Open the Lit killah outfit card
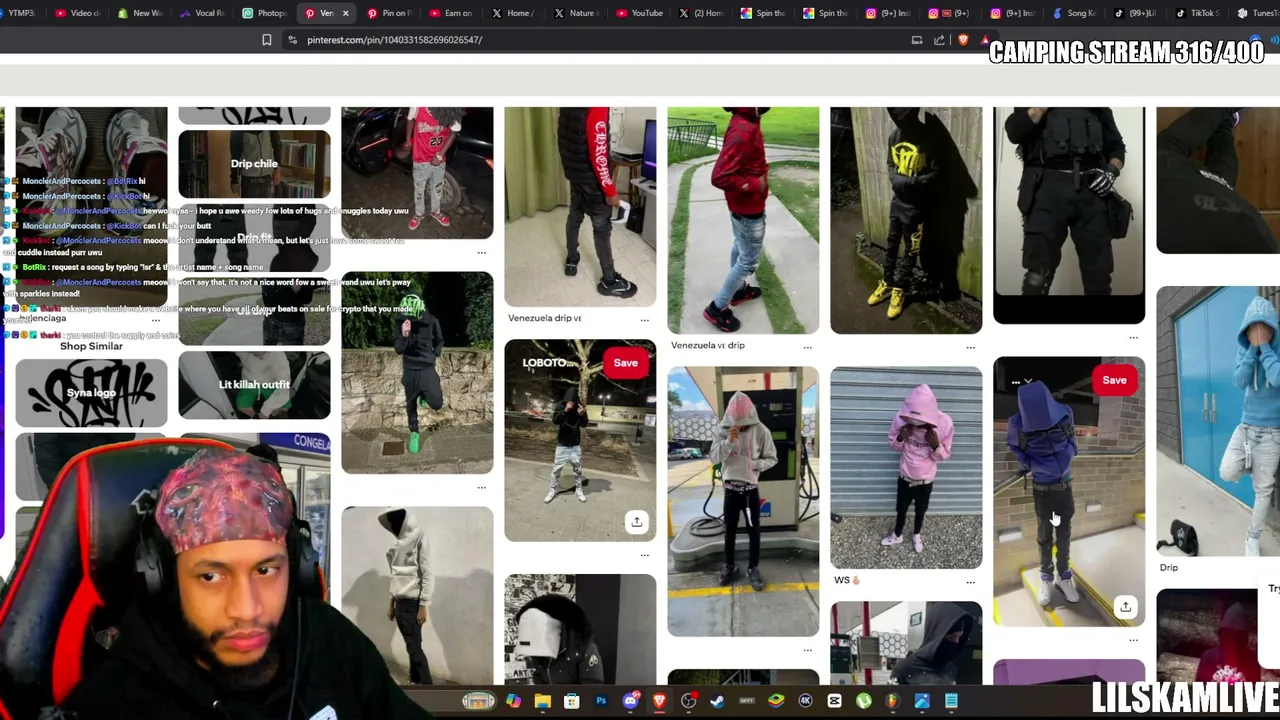Screen dimensions: 1280x720 (x=254, y=384)
